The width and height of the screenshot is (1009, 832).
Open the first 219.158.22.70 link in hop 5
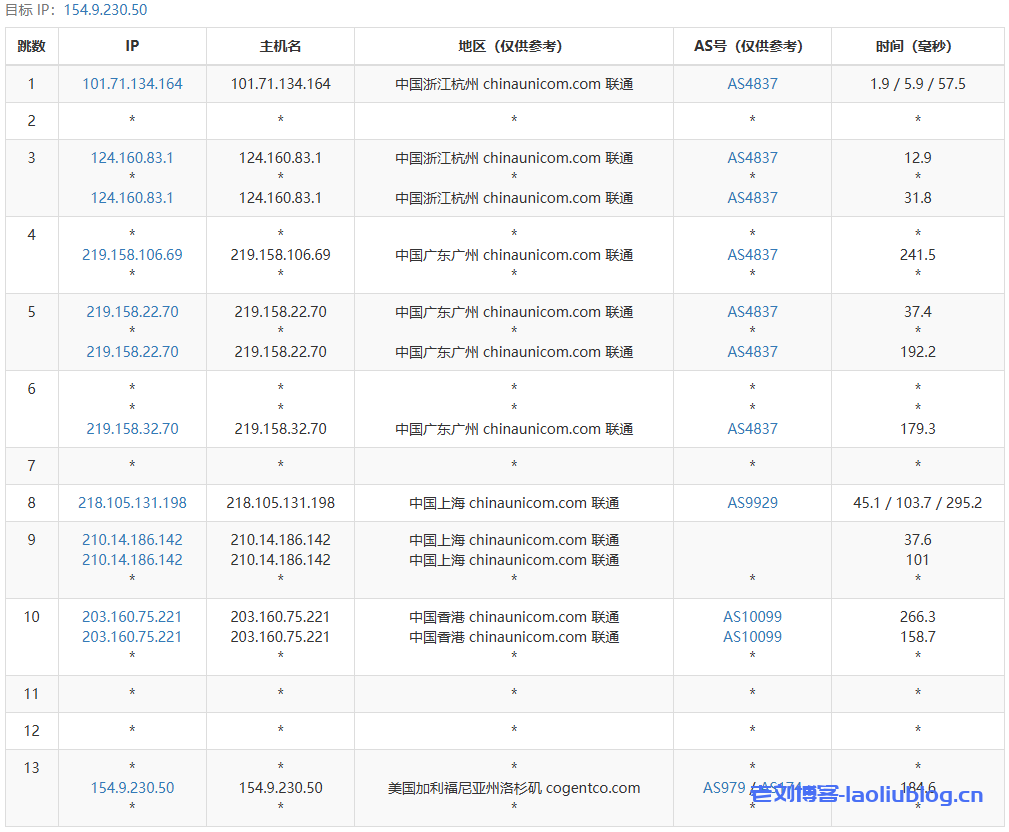pyautogui.click(x=131, y=311)
